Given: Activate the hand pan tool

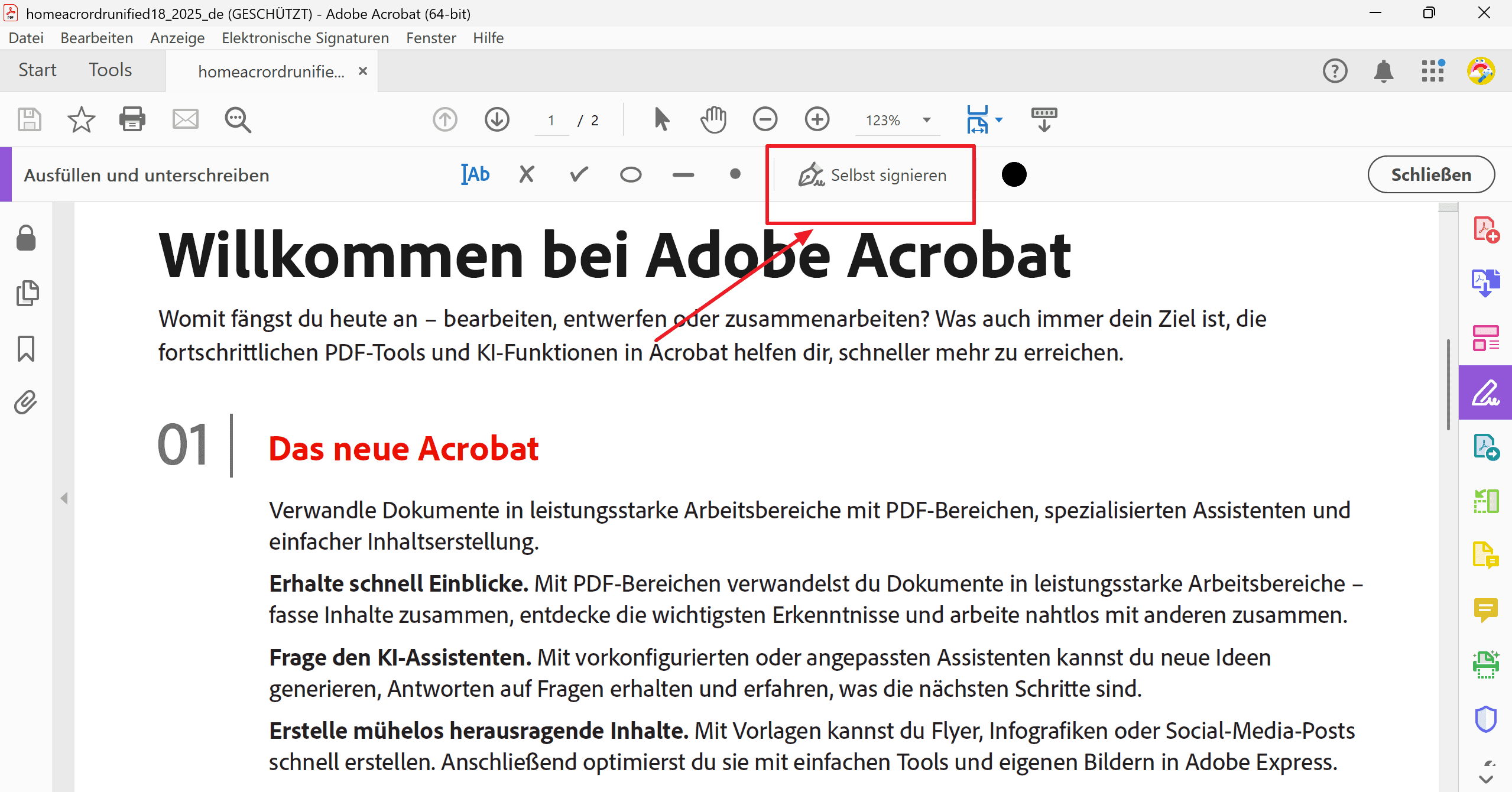Looking at the screenshot, I should click(x=713, y=120).
